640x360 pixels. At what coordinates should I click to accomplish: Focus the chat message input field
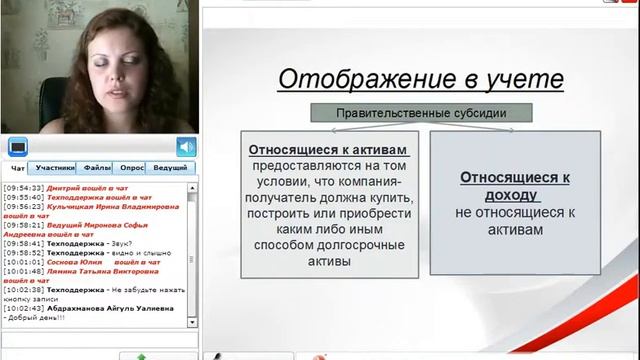pos(100,340)
